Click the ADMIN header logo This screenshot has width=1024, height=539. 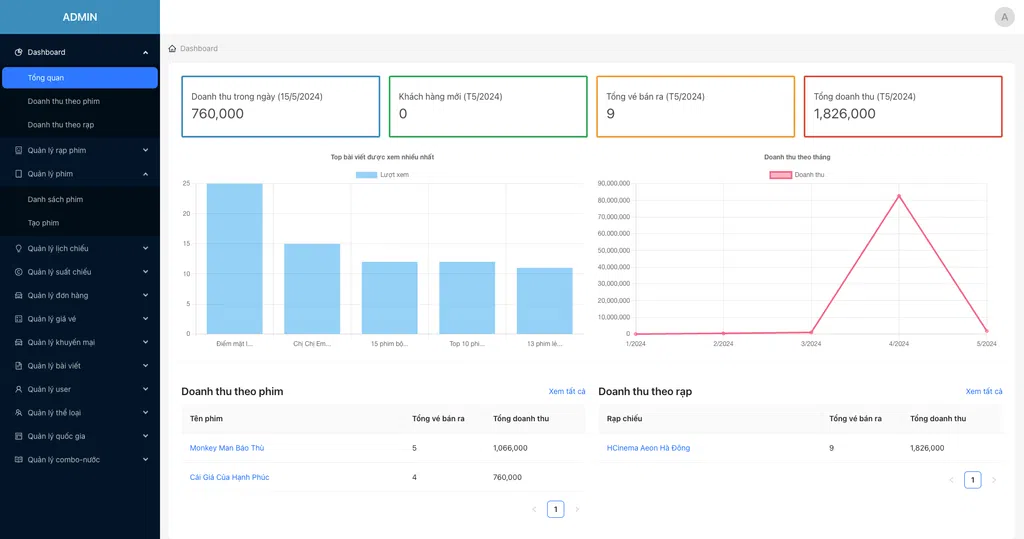point(80,17)
